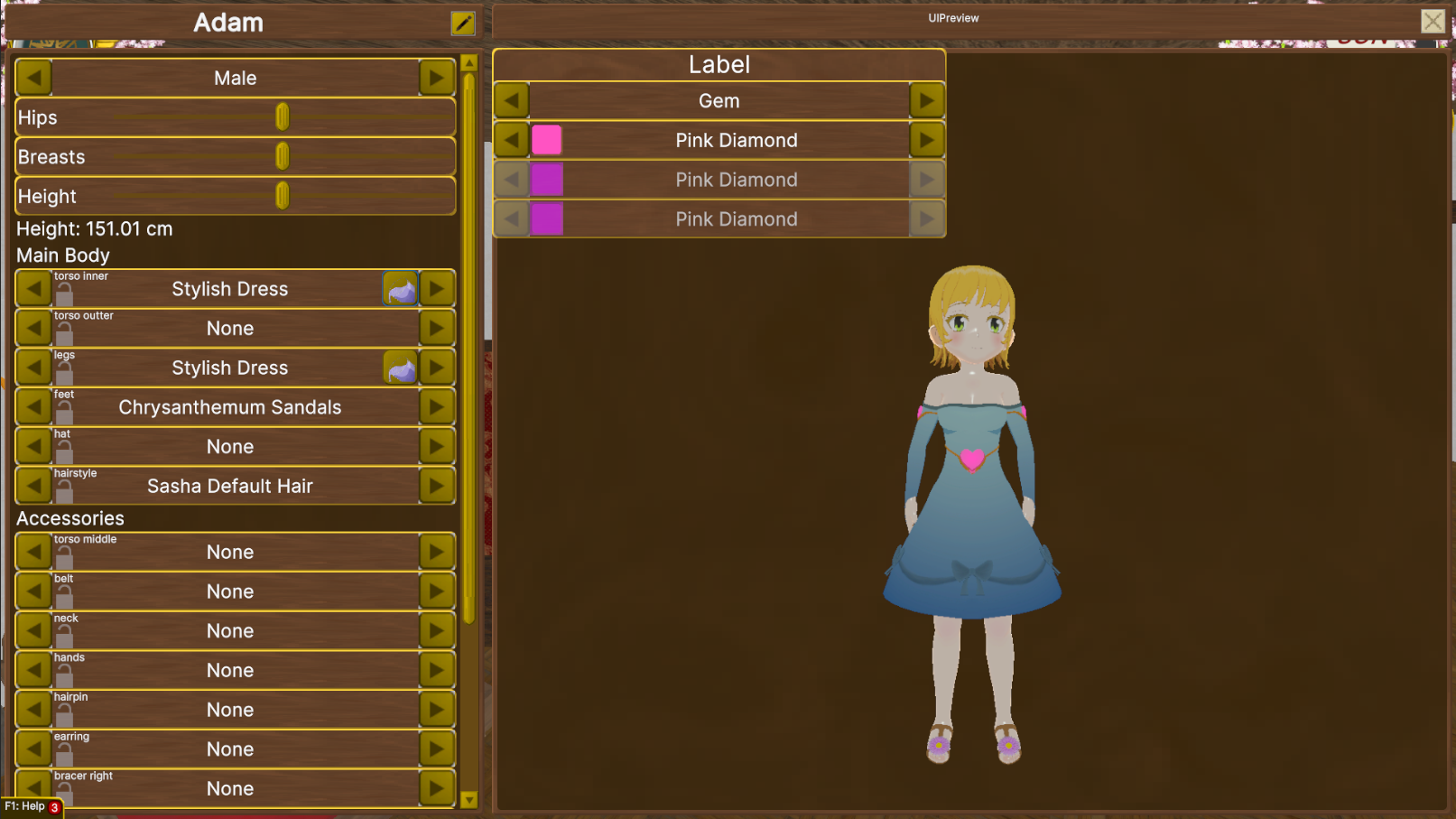This screenshot has width=1456, height=819.
Task: Toggle lock on torso outter slot
Action: point(64,334)
